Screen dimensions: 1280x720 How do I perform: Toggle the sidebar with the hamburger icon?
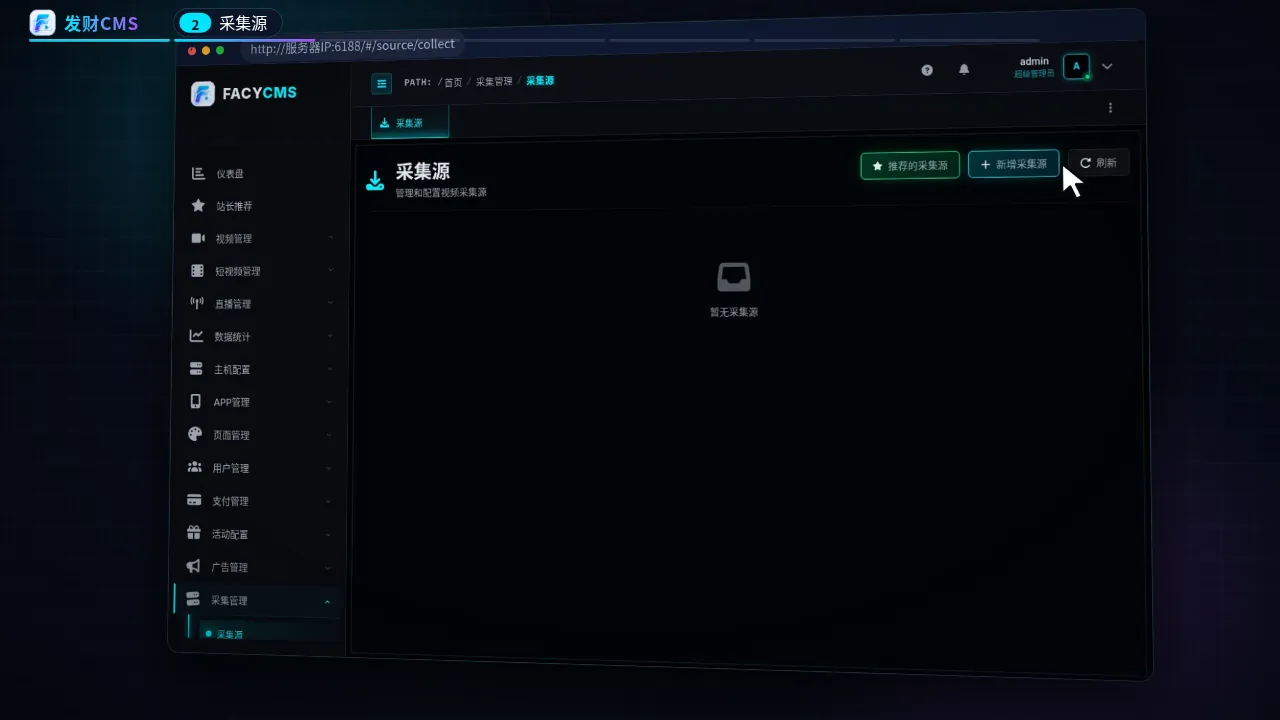point(381,83)
